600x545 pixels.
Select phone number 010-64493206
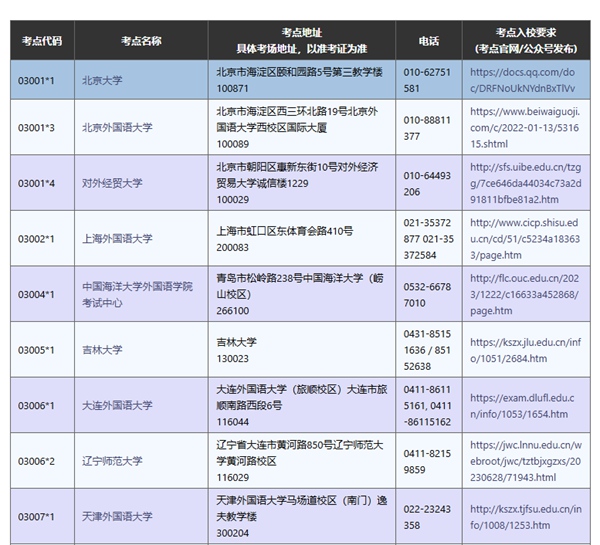(x=427, y=183)
